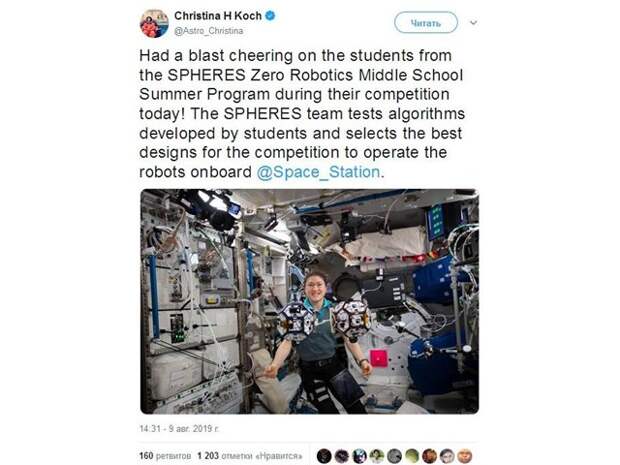The height and width of the screenshot is (465, 620).
Task: Expand the tweet options chevron
Action: 473,23
